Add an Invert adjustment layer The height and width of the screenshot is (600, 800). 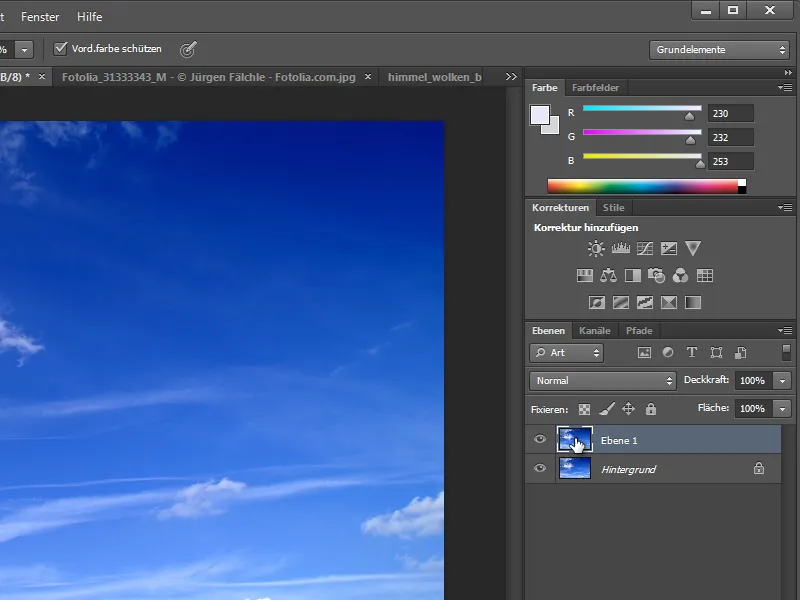[596, 303]
